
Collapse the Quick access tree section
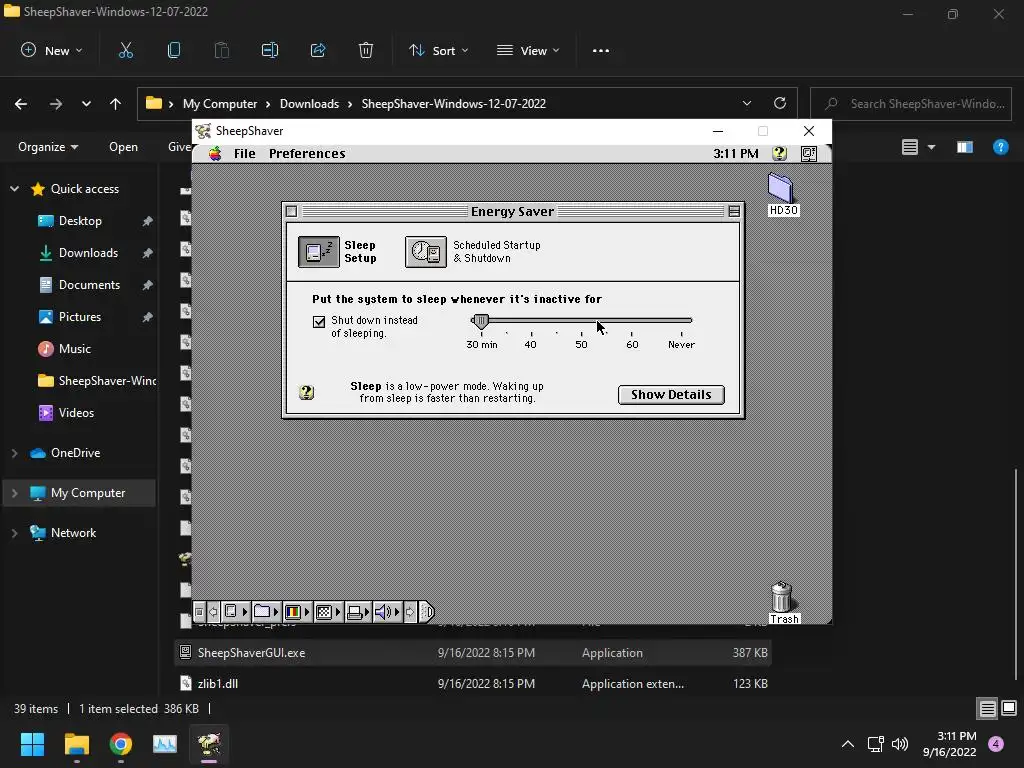14,189
